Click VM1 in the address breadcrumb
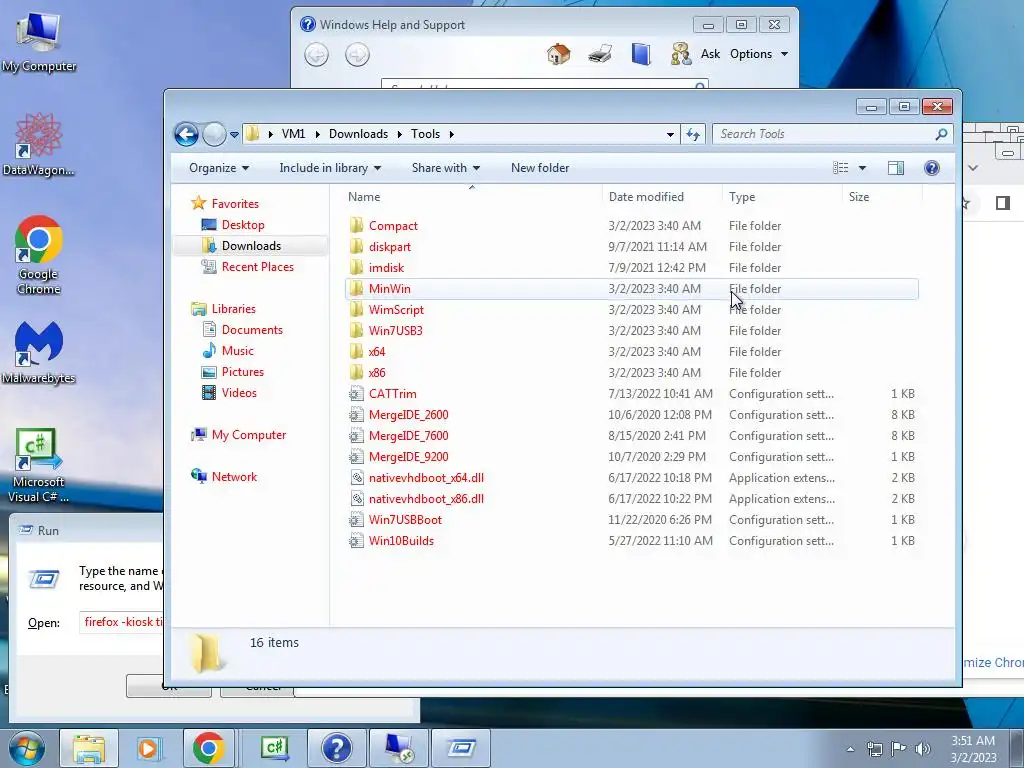 [293, 134]
